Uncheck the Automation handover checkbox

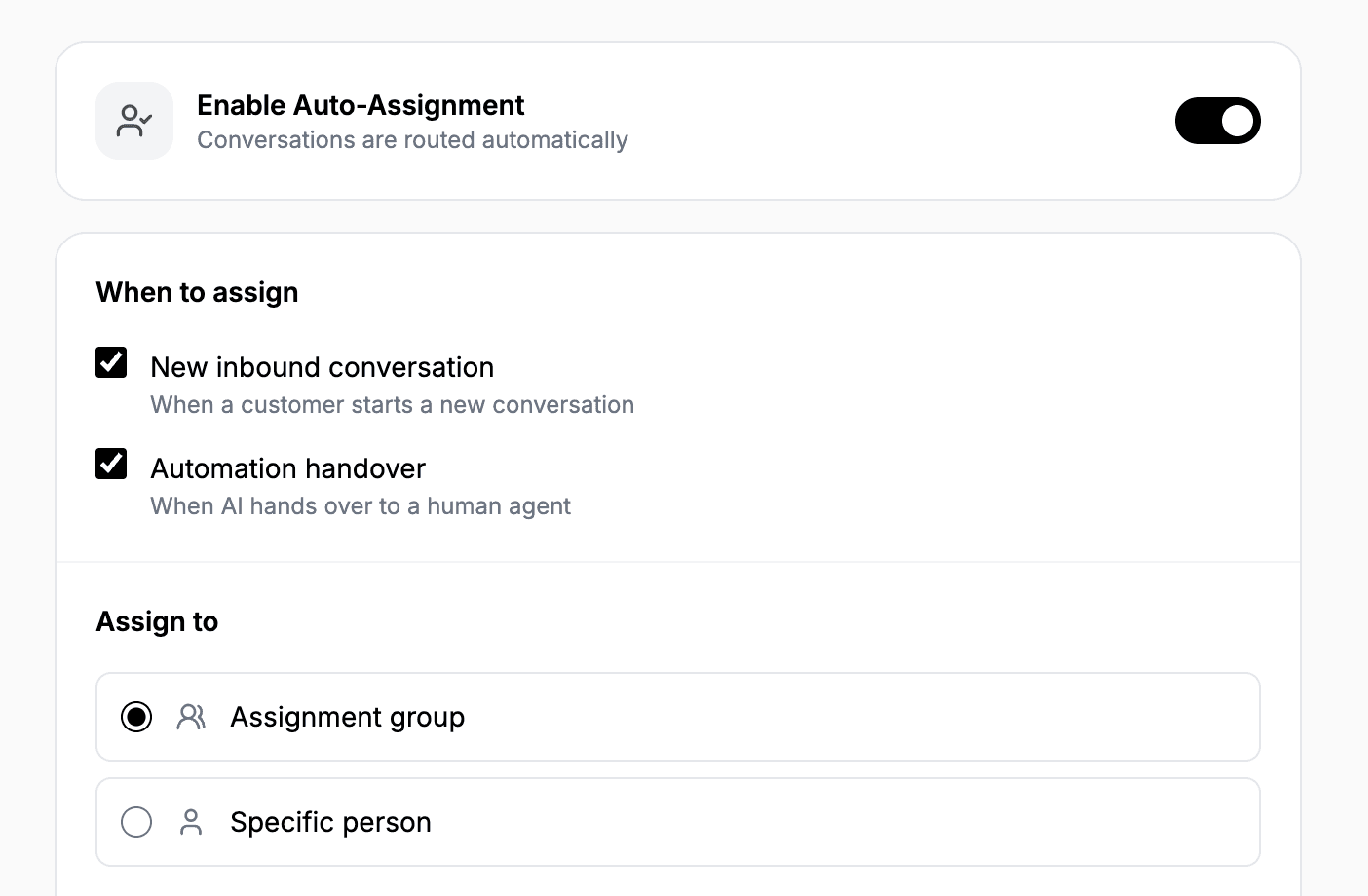pyautogui.click(x=111, y=464)
